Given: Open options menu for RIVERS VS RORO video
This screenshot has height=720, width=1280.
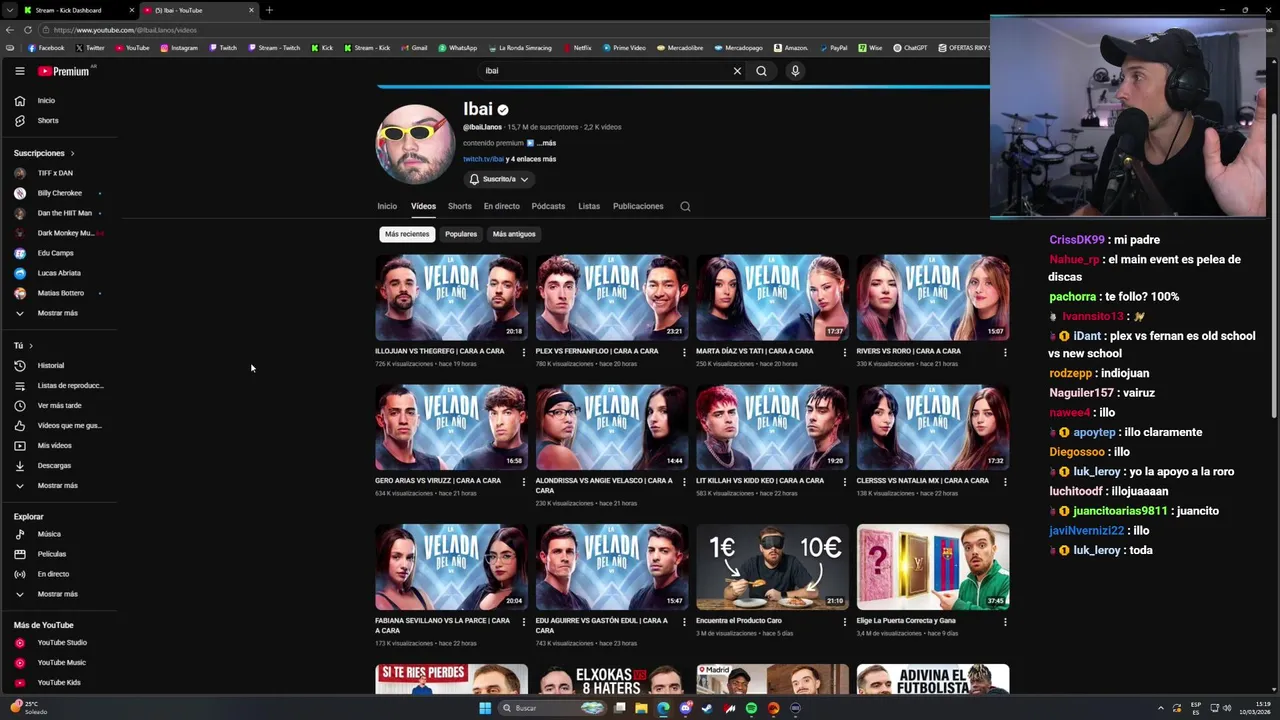Looking at the screenshot, I should (1005, 352).
